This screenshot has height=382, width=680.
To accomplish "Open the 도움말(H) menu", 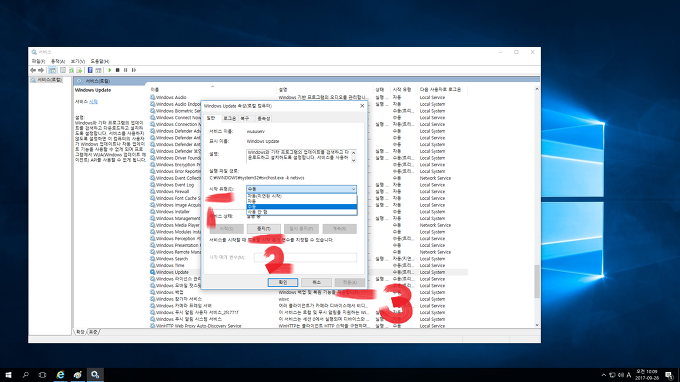I will pos(100,61).
